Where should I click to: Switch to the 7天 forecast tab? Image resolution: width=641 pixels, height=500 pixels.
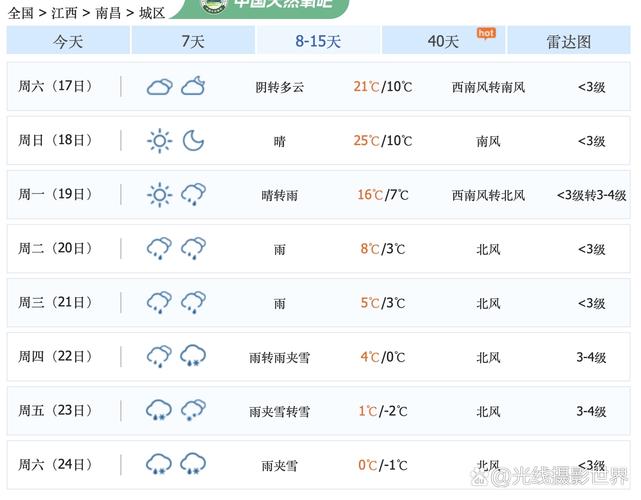193,40
